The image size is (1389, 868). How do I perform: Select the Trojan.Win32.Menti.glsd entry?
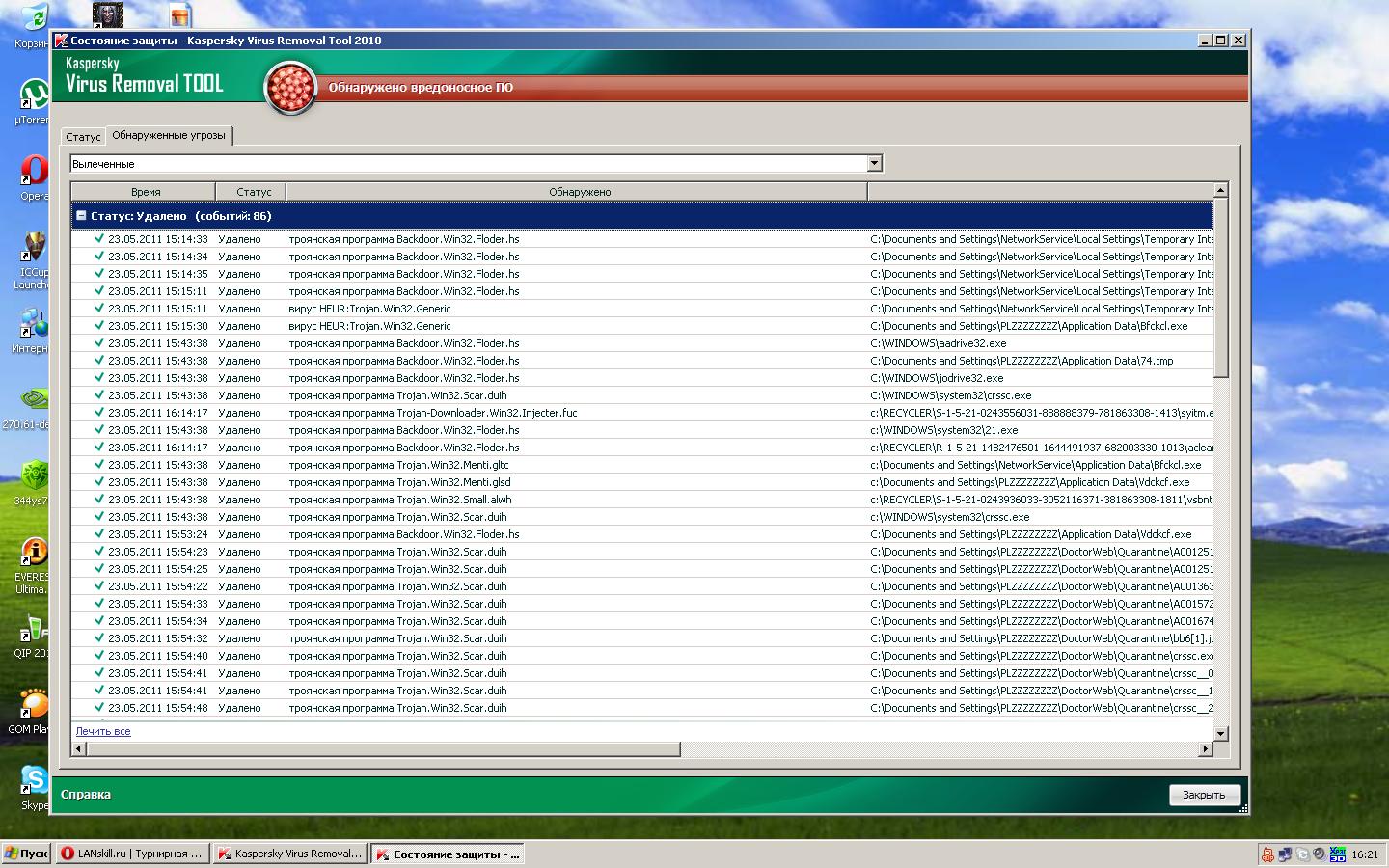pos(641,482)
